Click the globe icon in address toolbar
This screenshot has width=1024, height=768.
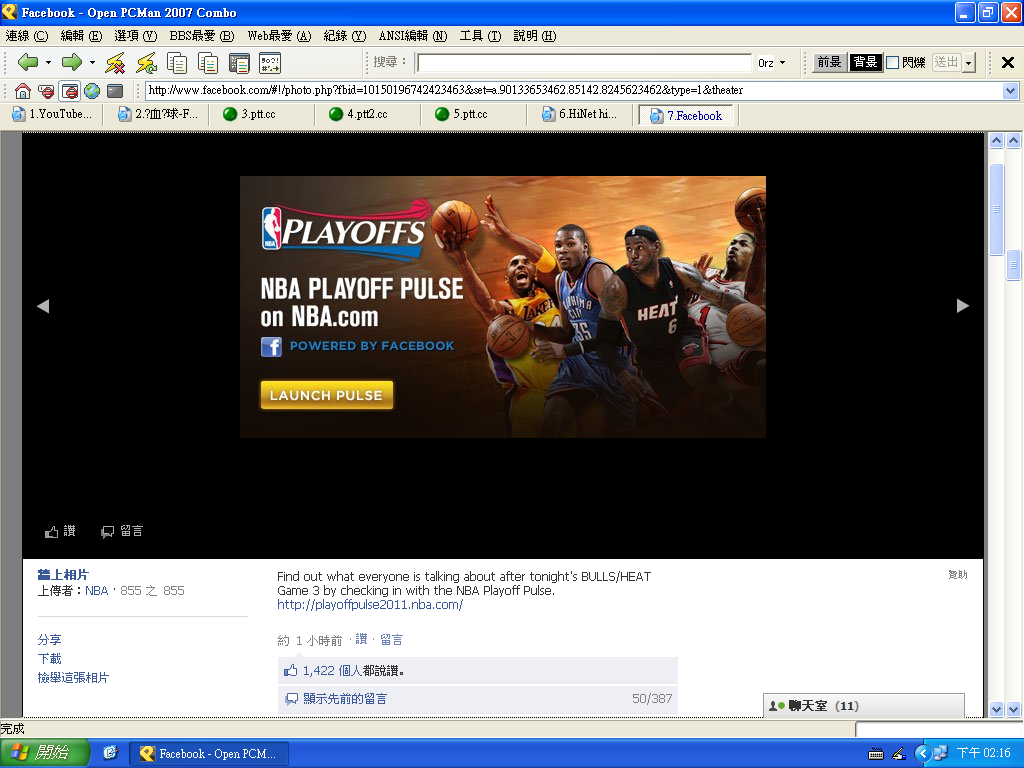click(x=92, y=91)
